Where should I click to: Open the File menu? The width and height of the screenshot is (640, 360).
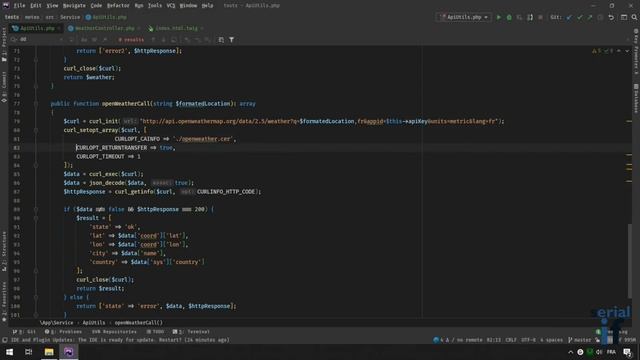click(x=19, y=6)
